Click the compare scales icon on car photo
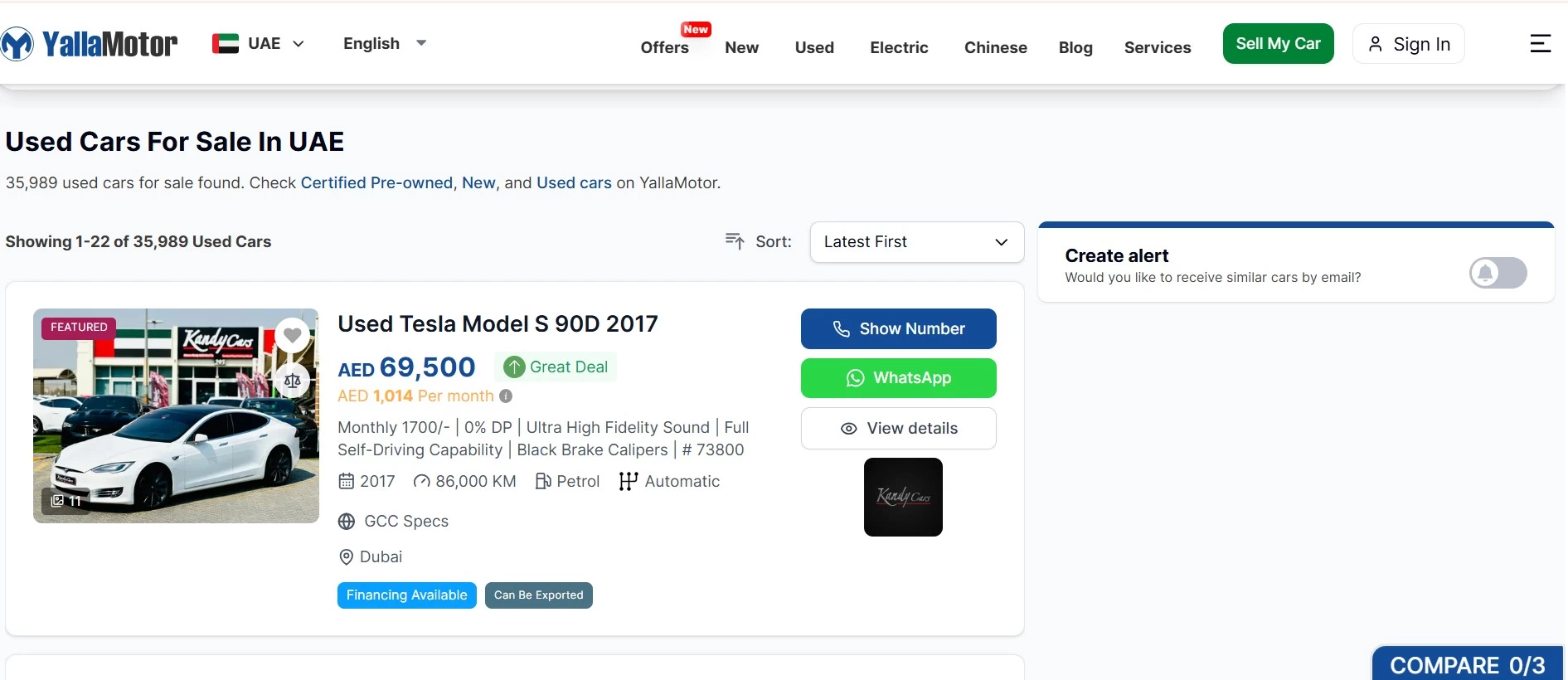 (292, 381)
